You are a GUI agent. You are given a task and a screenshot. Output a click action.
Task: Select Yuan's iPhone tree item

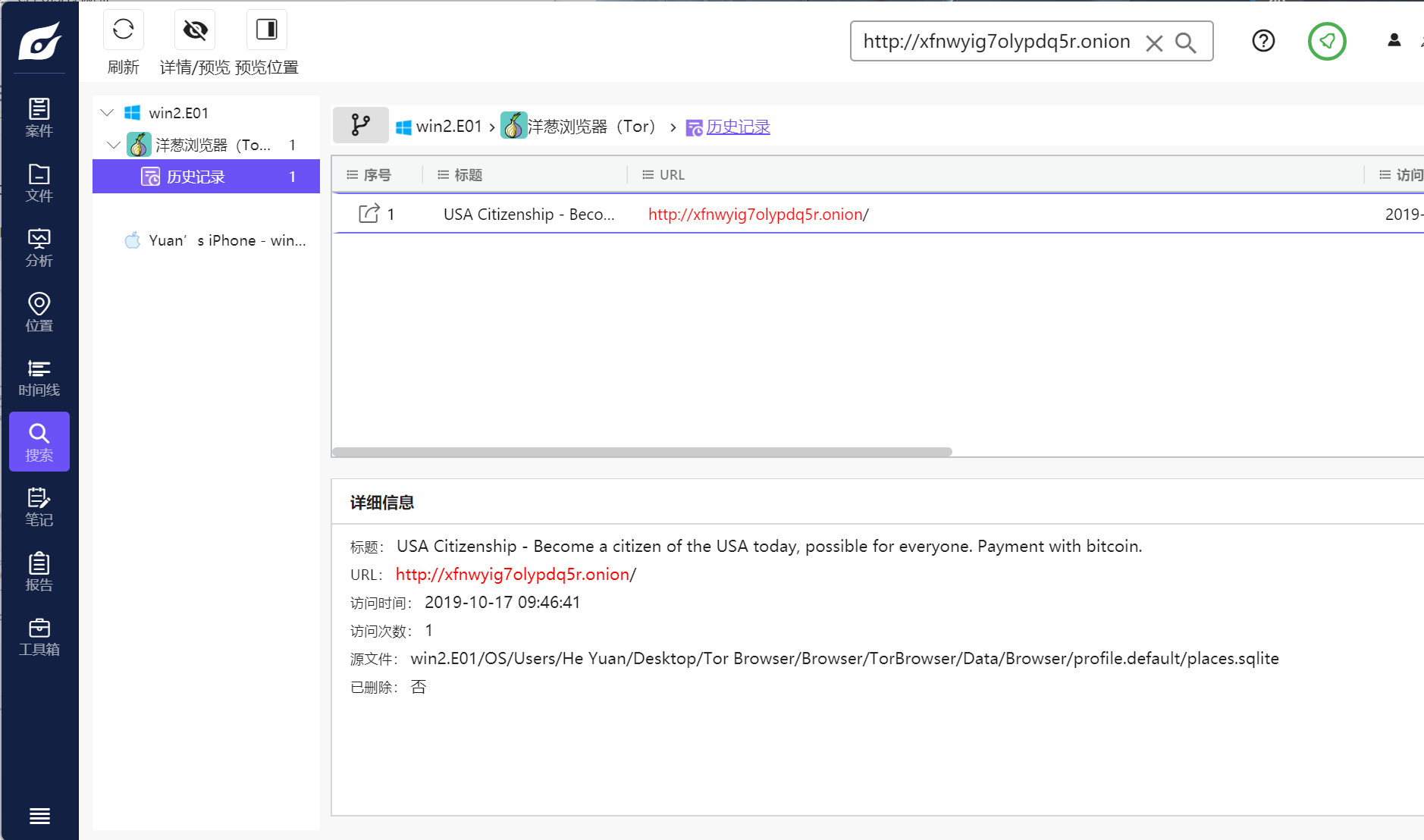[x=227, y=240]
